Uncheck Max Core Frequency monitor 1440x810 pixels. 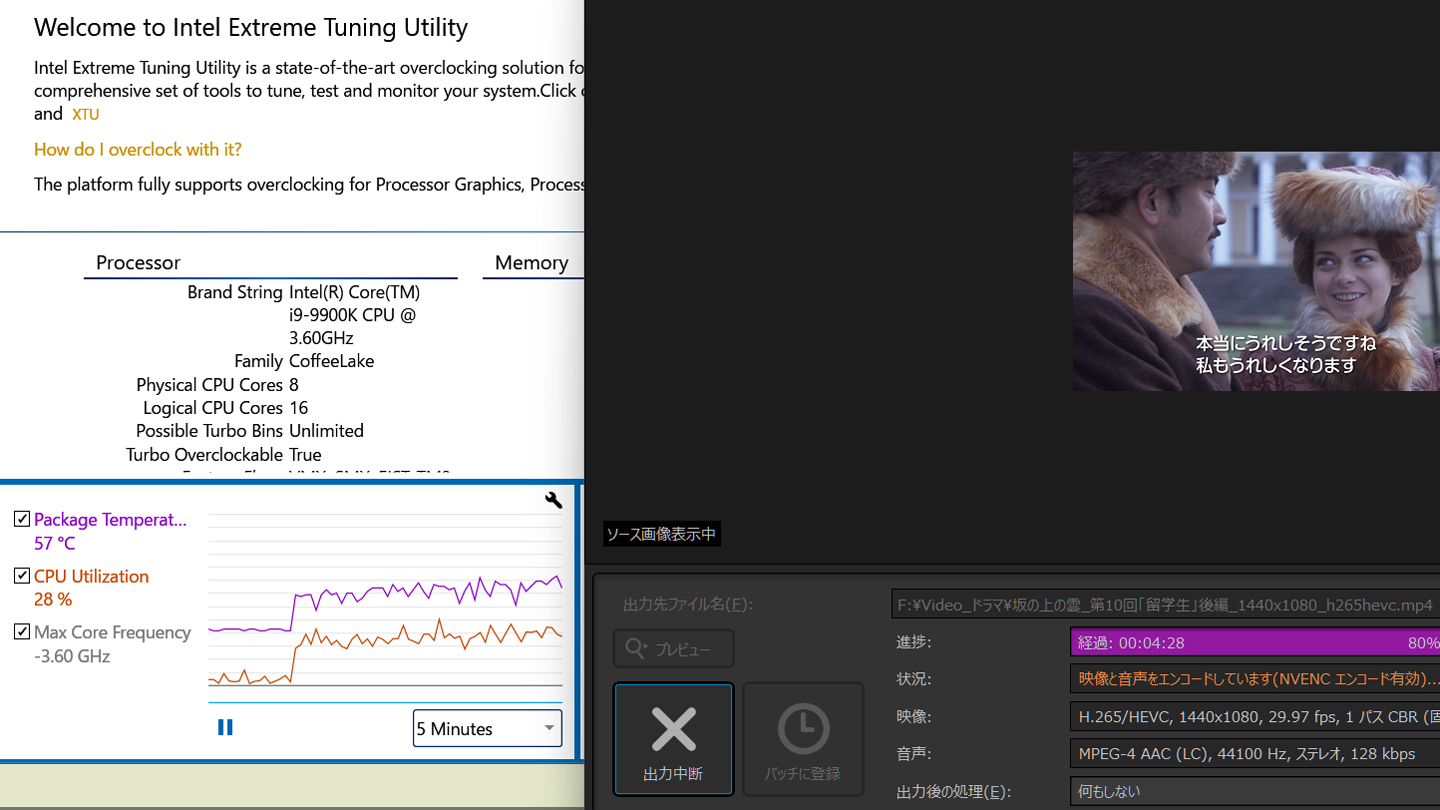[x=22, y=632]
